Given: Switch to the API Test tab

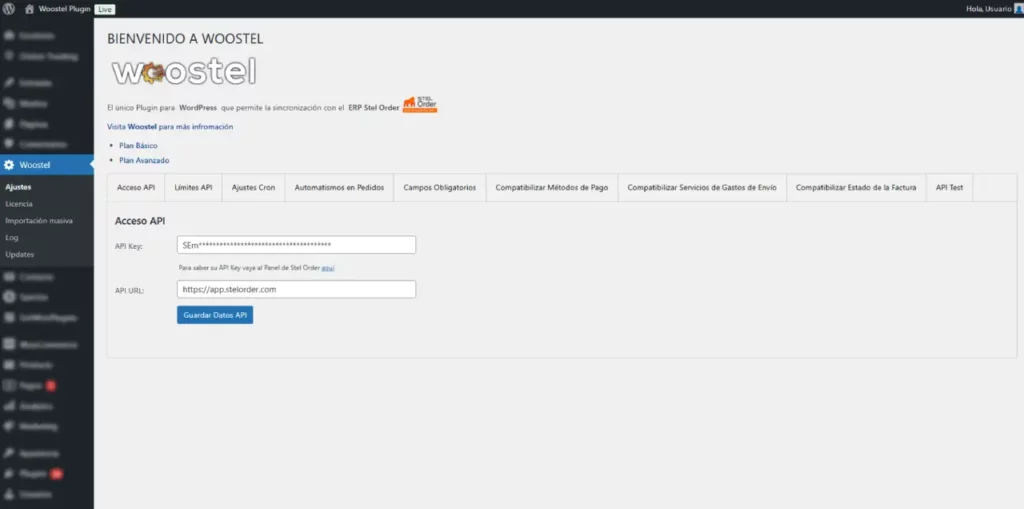Looking at the screenshot, I should coord(950,188).
